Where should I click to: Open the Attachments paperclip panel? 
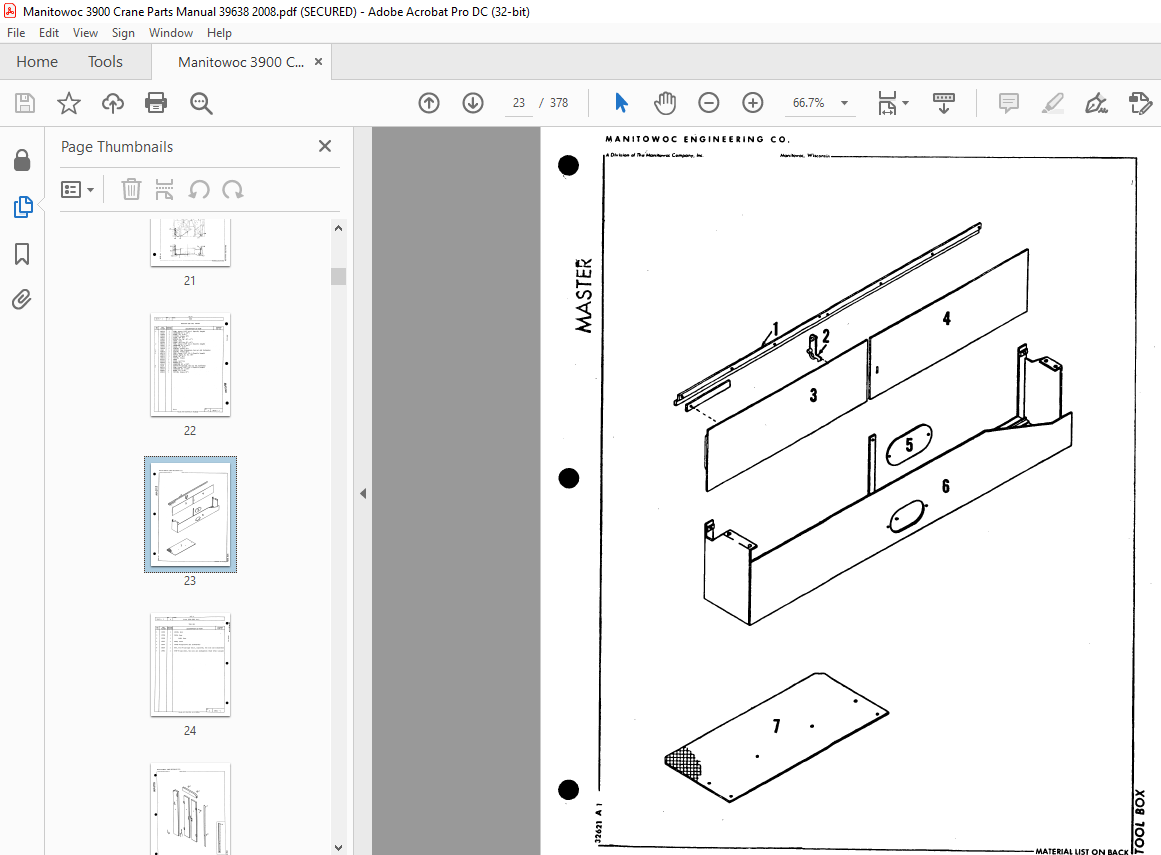pos(22,300)
